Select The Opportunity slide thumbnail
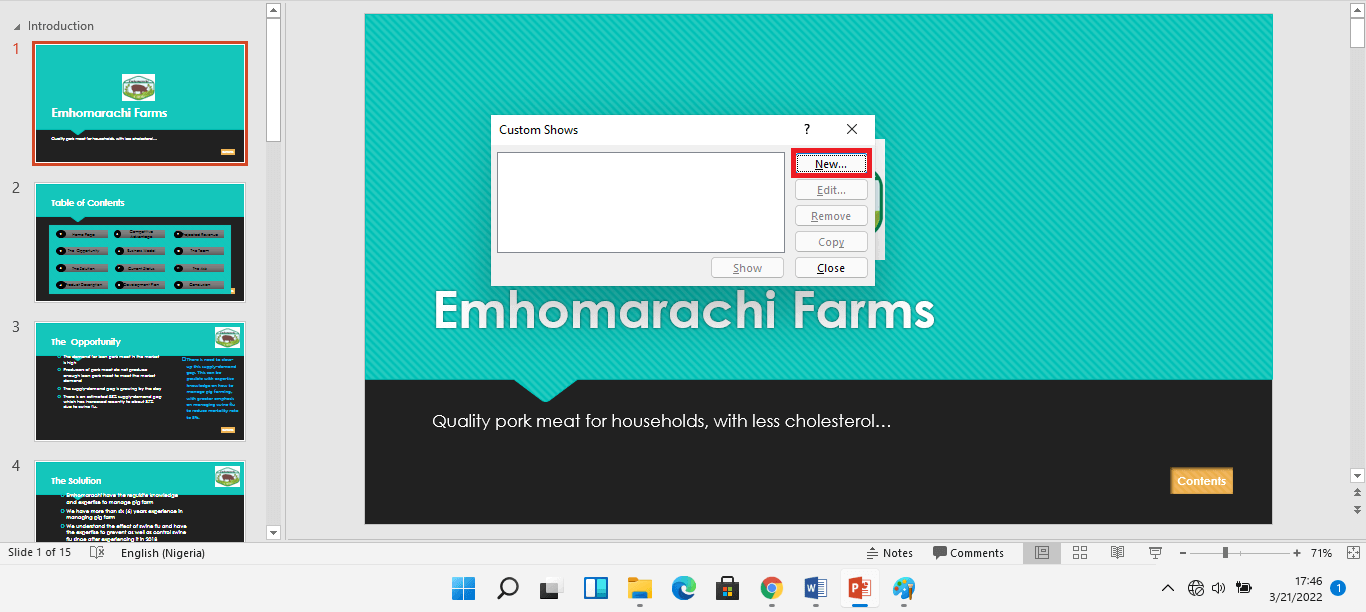 click(140, 381)
